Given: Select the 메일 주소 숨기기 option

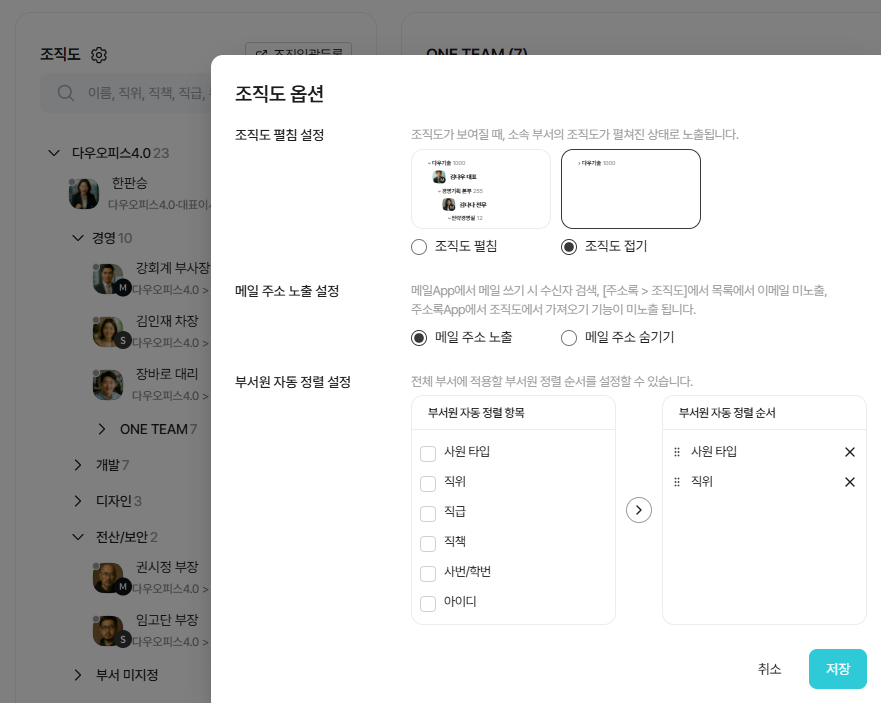Looking at the screenshot, I should click(x=569, y=338).
